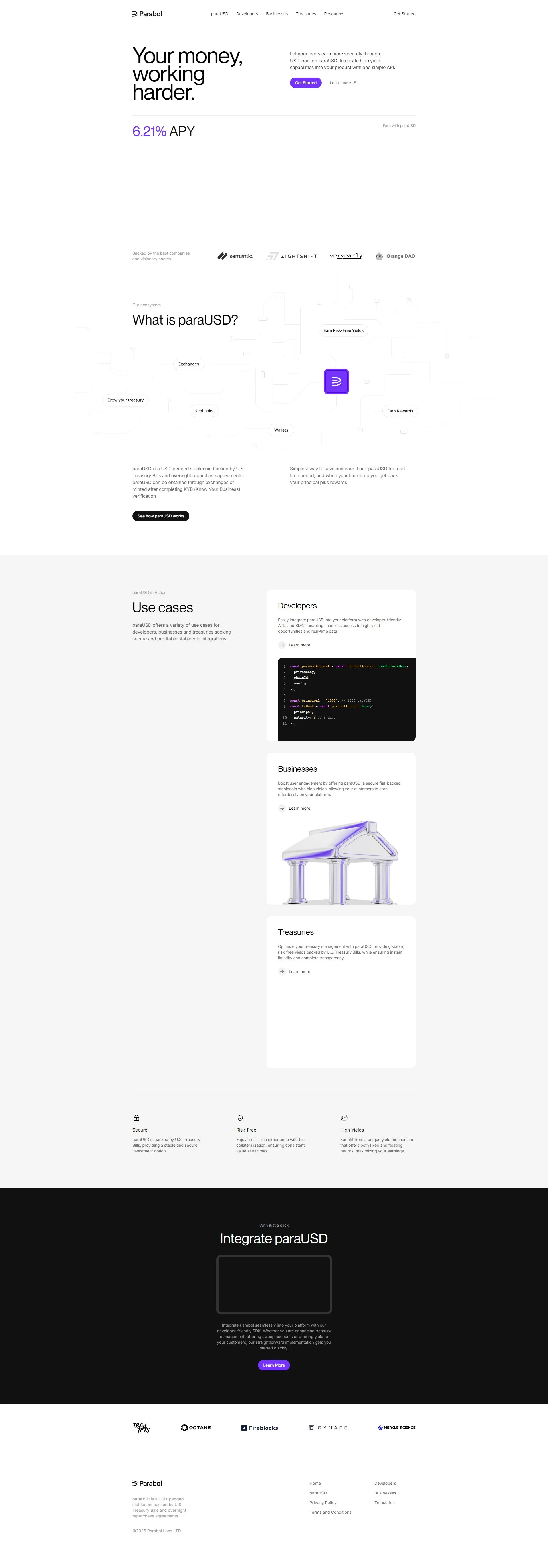Click the arrow icon beside Learn more in Treasuries card
548x1568 pixels.
coord(282,972)
